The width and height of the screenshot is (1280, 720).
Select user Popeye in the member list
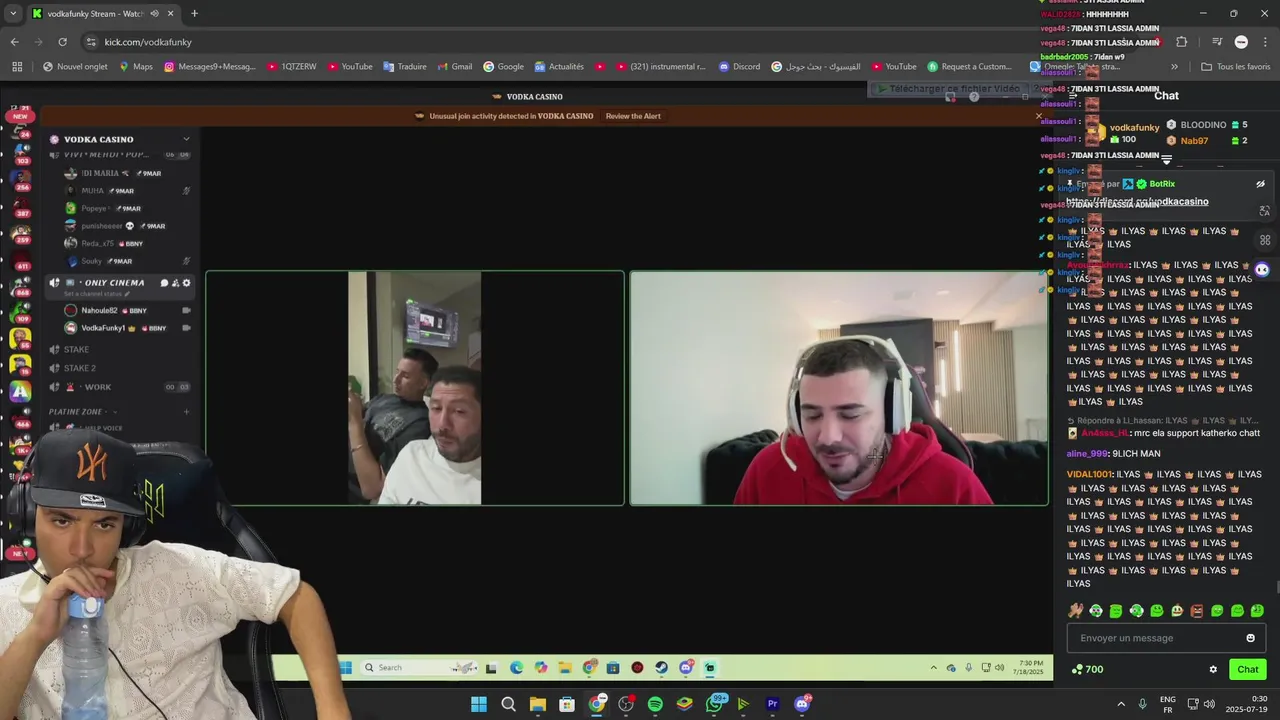pyautogui.click(x=94, y=208)
